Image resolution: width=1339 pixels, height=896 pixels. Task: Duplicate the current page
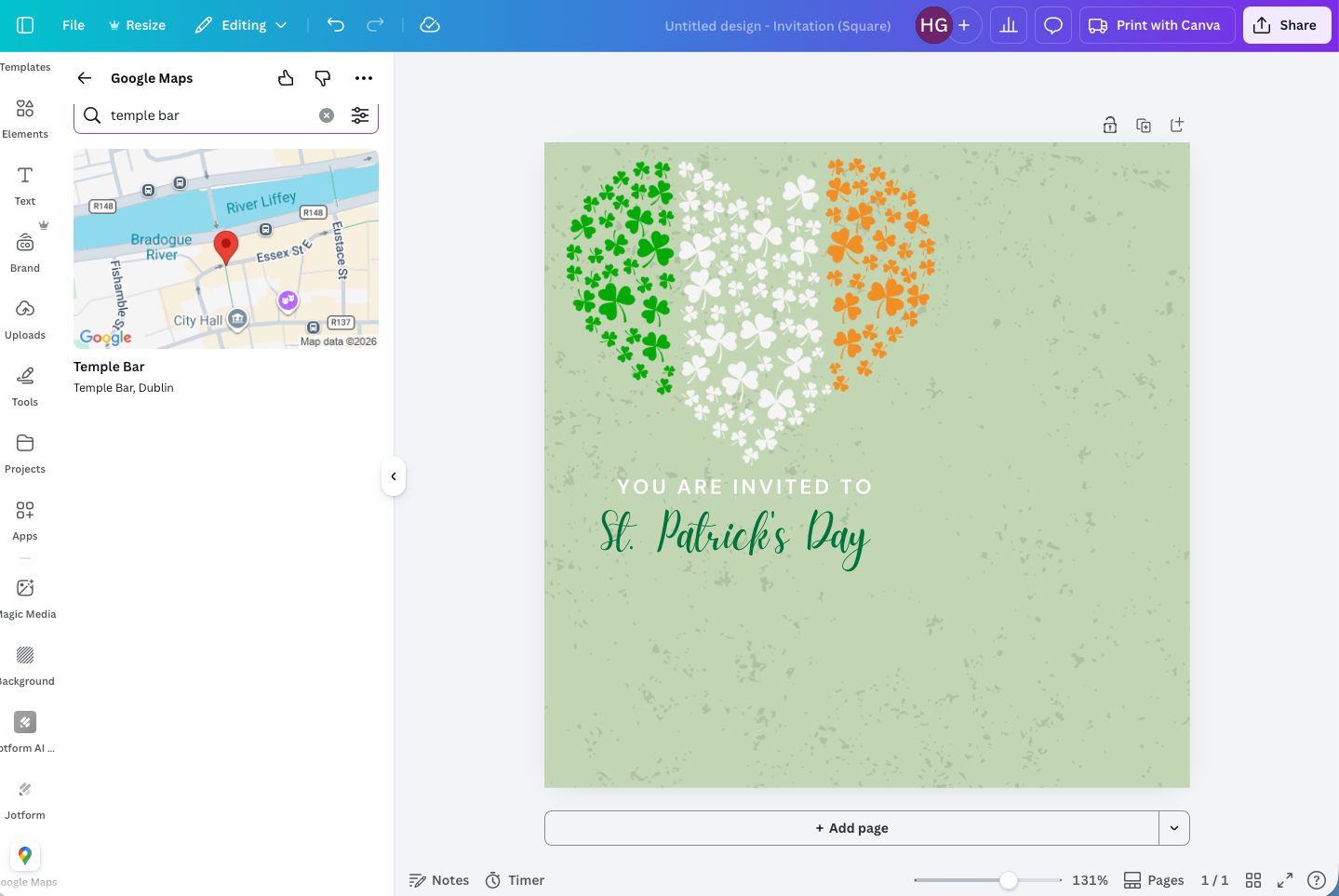pyautogui.click(x=1144, y=124)
